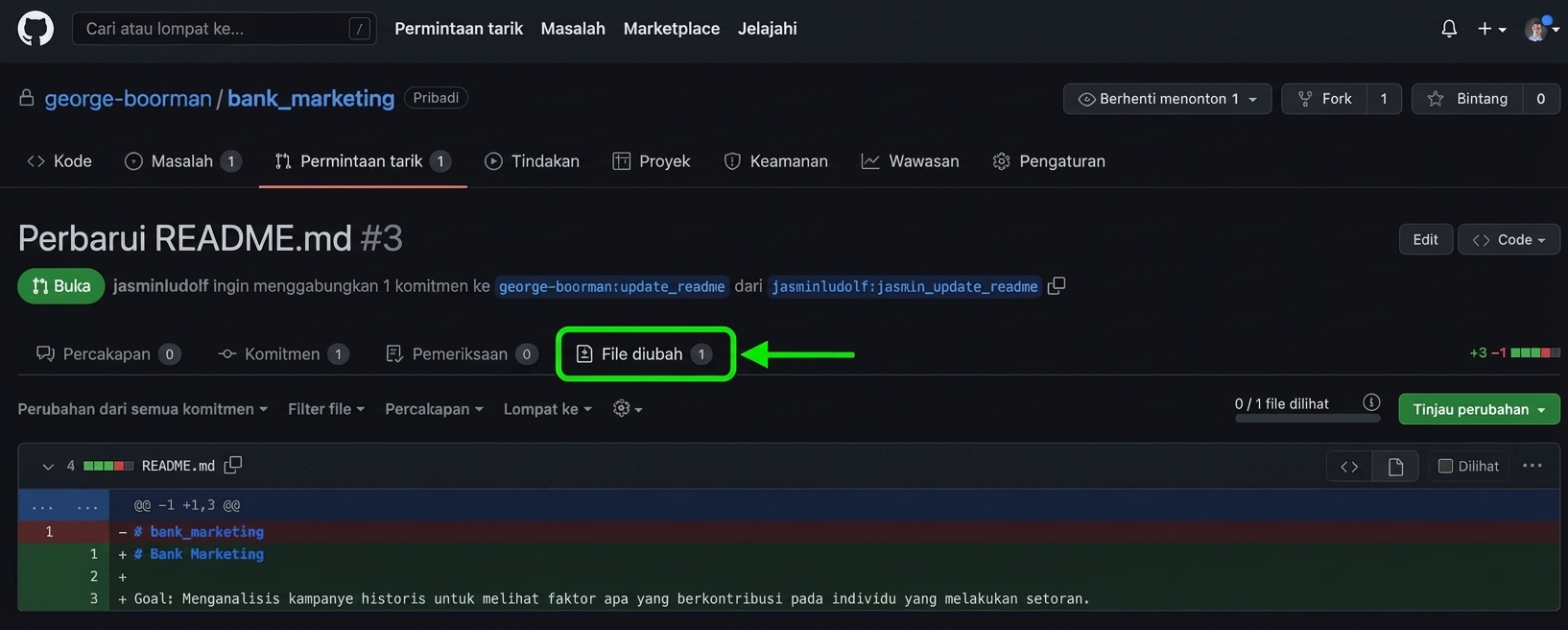This screenshot has height=630, width=1568.
Task: Star the repository with Bintang button
Action: pyautogui.click(x=1467, y=99)
